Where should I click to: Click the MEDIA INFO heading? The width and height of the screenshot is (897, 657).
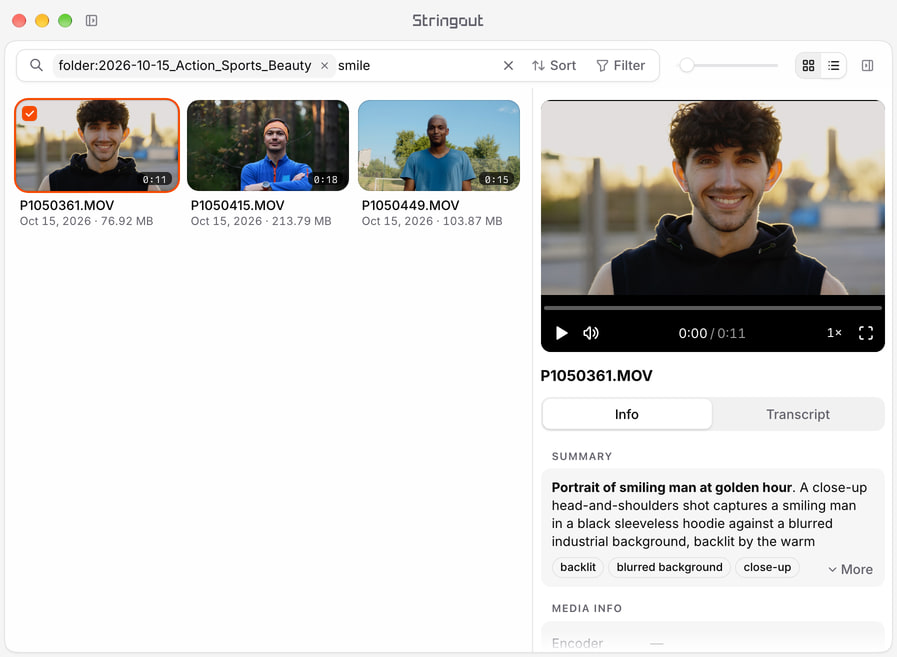(586, 608)
